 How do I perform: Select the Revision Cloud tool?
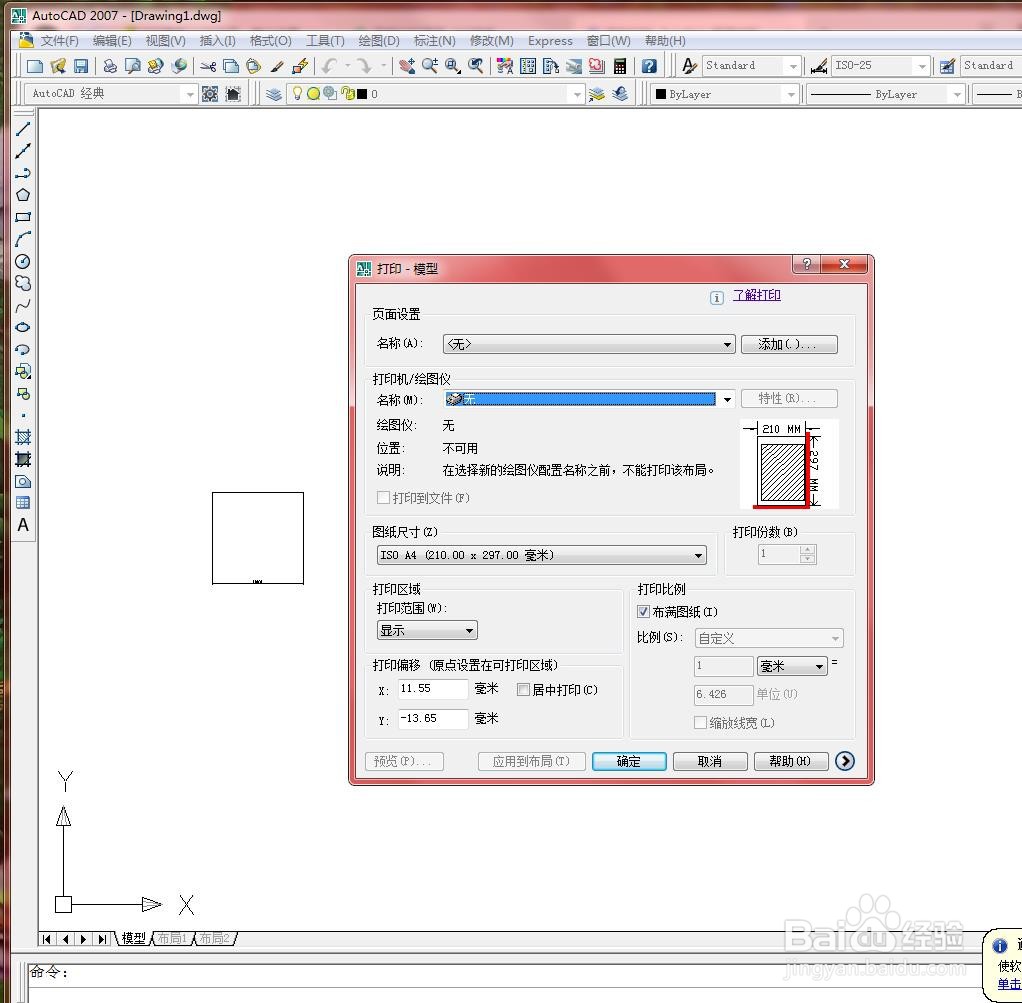[23, 283]
